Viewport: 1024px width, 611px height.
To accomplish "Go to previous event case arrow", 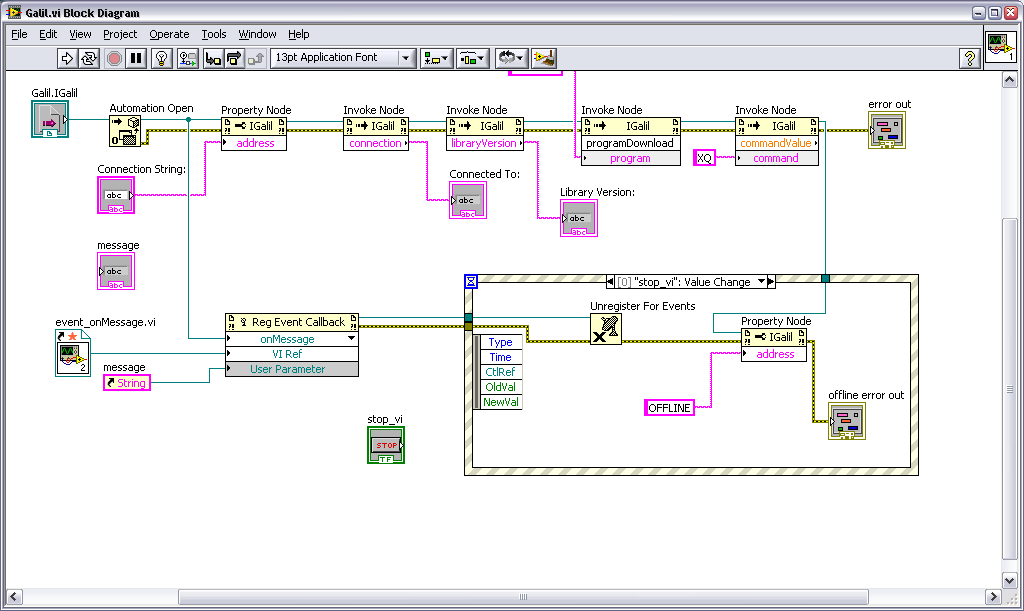I will (611, 281).
